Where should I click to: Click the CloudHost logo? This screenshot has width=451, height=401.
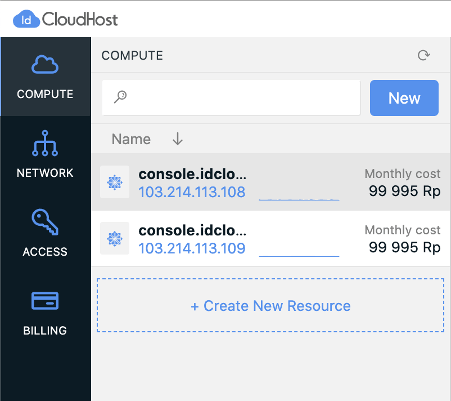click(65, 19)
